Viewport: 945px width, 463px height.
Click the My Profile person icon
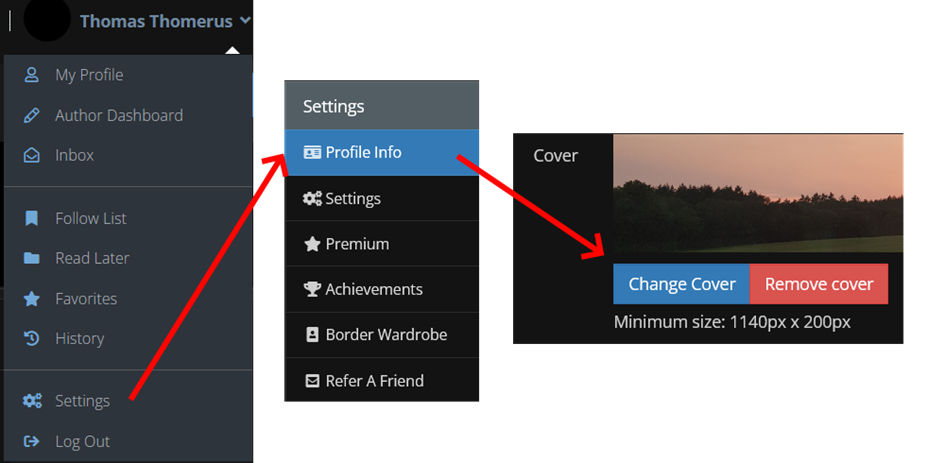(31, 75)
